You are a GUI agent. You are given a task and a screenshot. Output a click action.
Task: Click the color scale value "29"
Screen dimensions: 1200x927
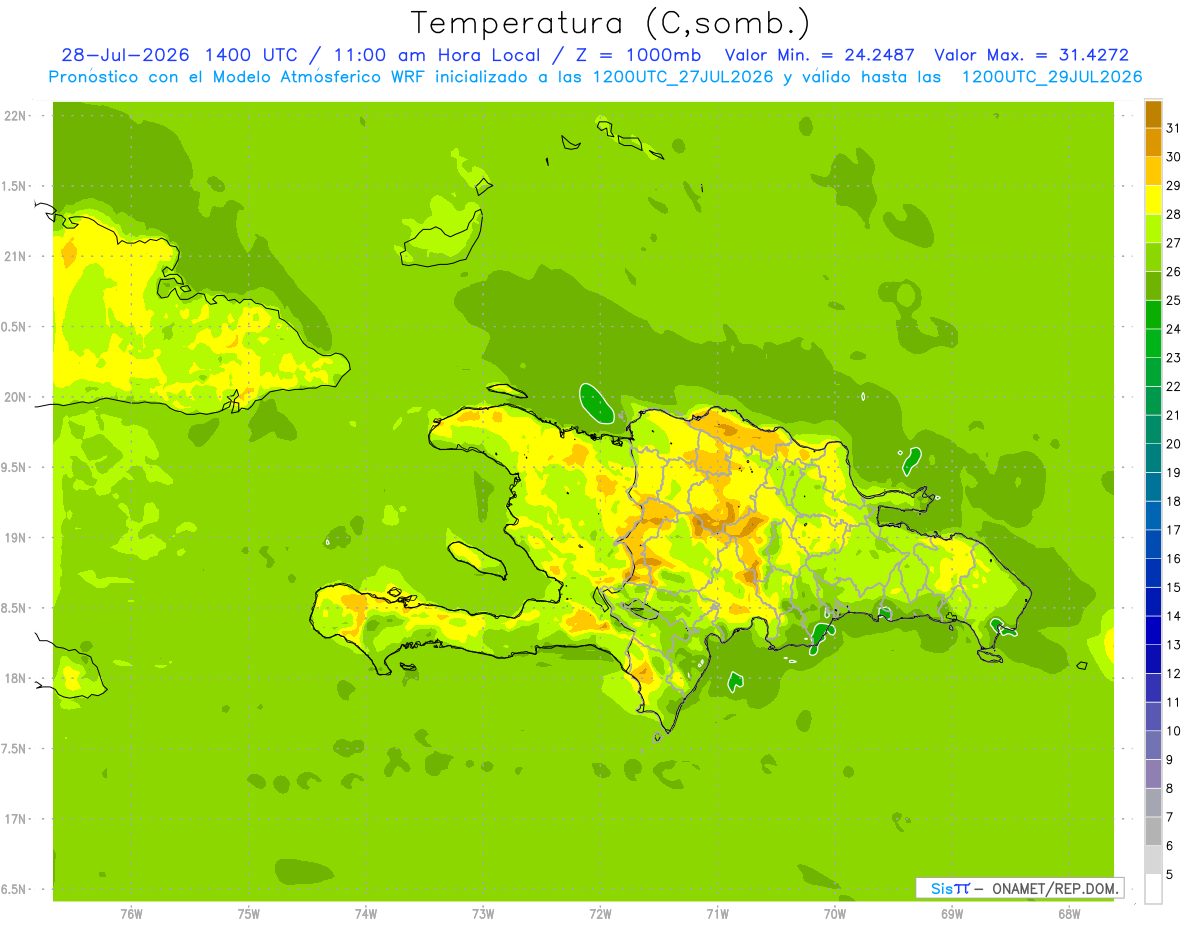(x=1174, y=186)
